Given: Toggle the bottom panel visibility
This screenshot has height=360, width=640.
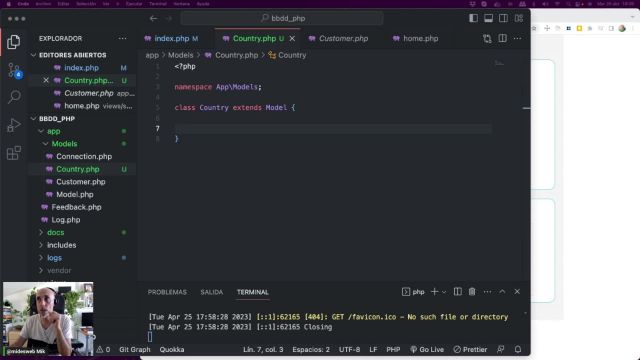Looking at the screenshot, I should (x=488, y=18).
